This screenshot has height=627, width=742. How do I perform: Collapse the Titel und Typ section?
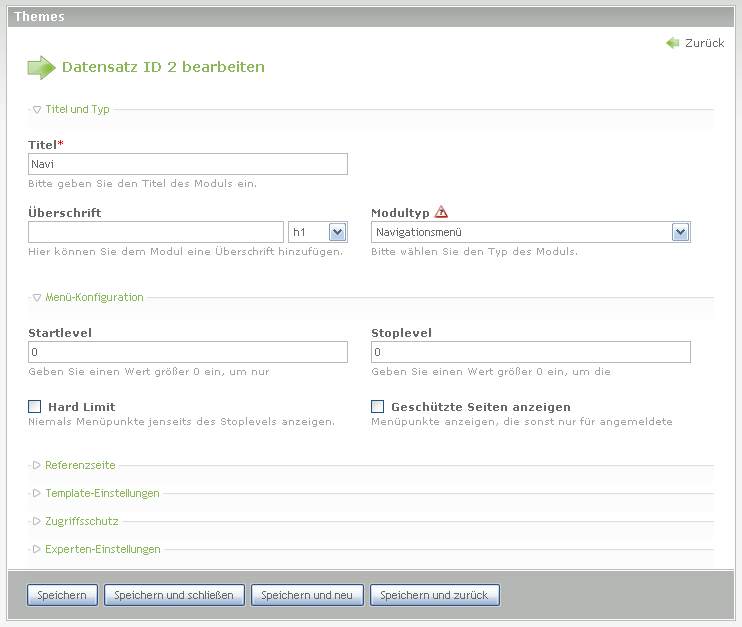coord(77,109)
